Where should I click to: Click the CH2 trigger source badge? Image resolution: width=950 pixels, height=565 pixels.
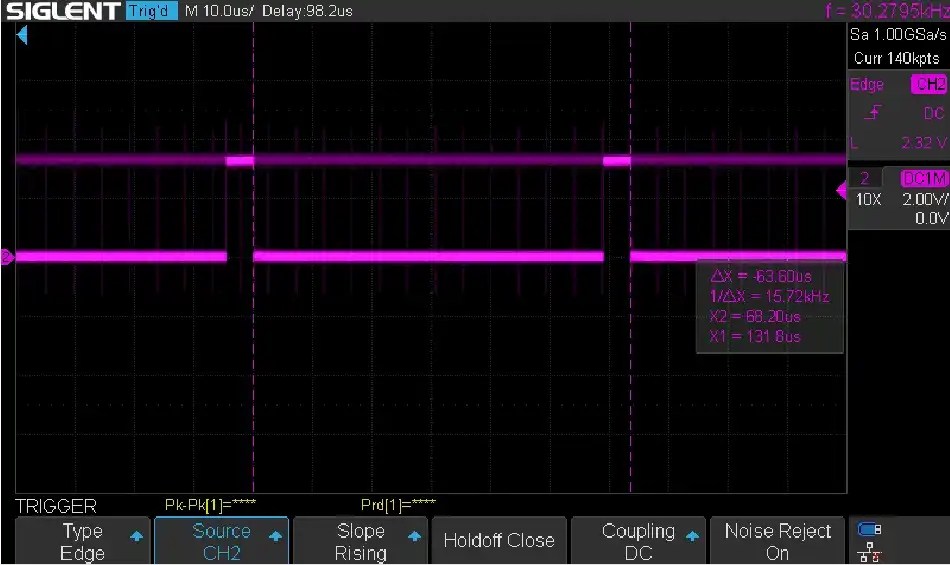pyautogui.click(x=928, y=85)
